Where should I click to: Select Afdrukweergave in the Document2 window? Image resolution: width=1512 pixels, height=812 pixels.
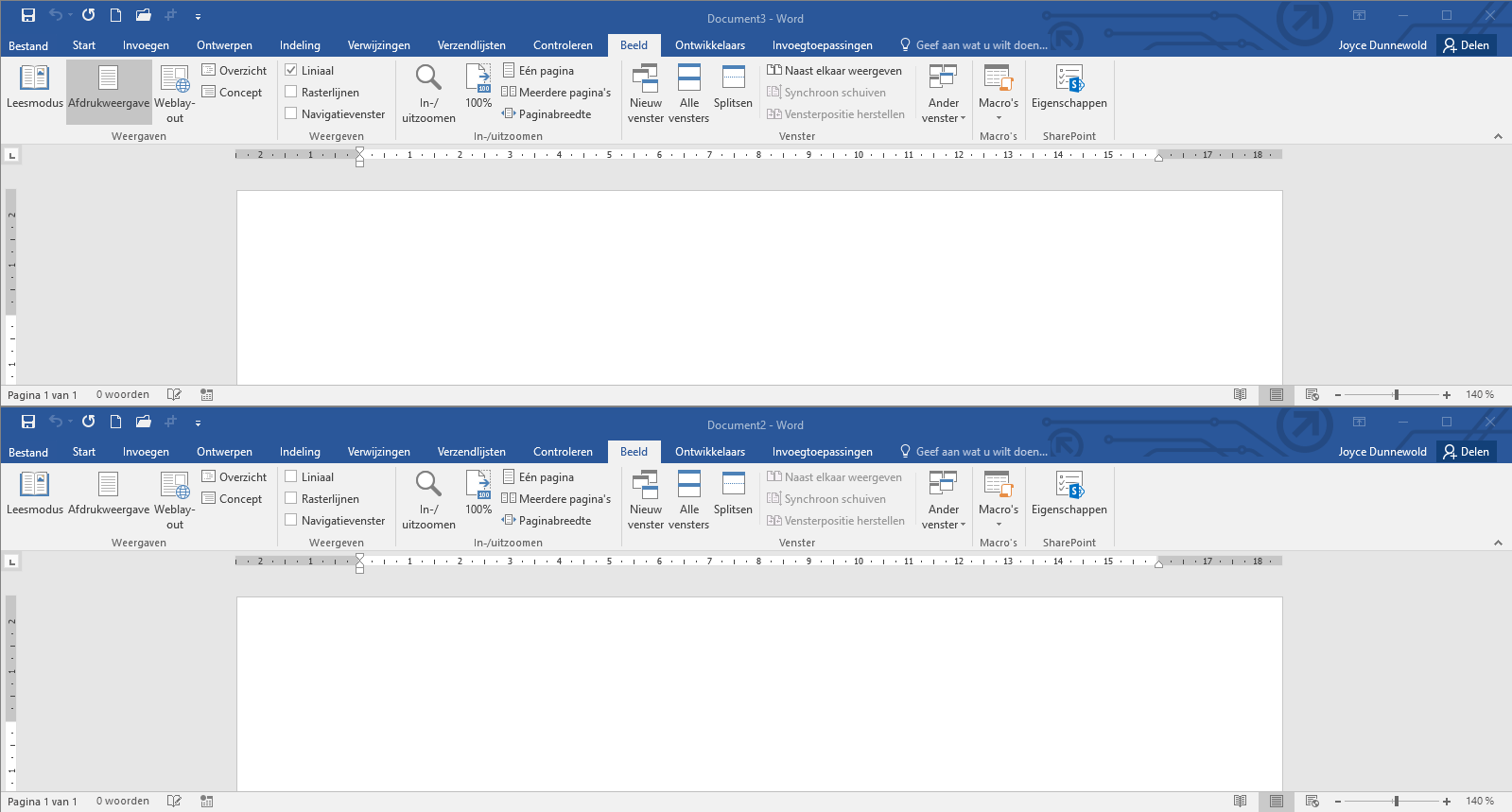pos(109,493)
